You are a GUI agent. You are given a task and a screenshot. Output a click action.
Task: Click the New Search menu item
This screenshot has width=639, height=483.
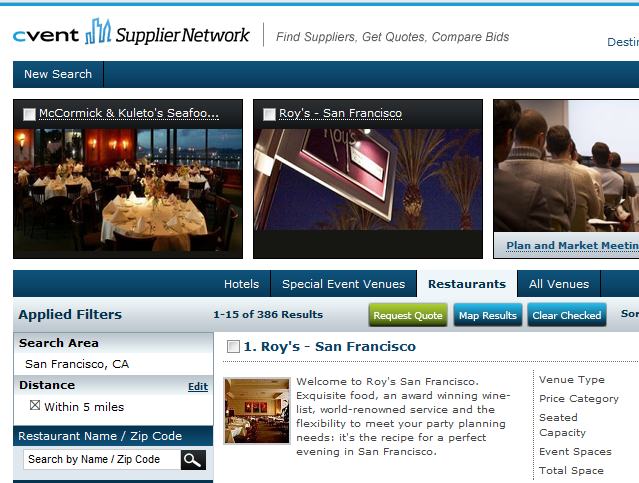click(58, 74)
